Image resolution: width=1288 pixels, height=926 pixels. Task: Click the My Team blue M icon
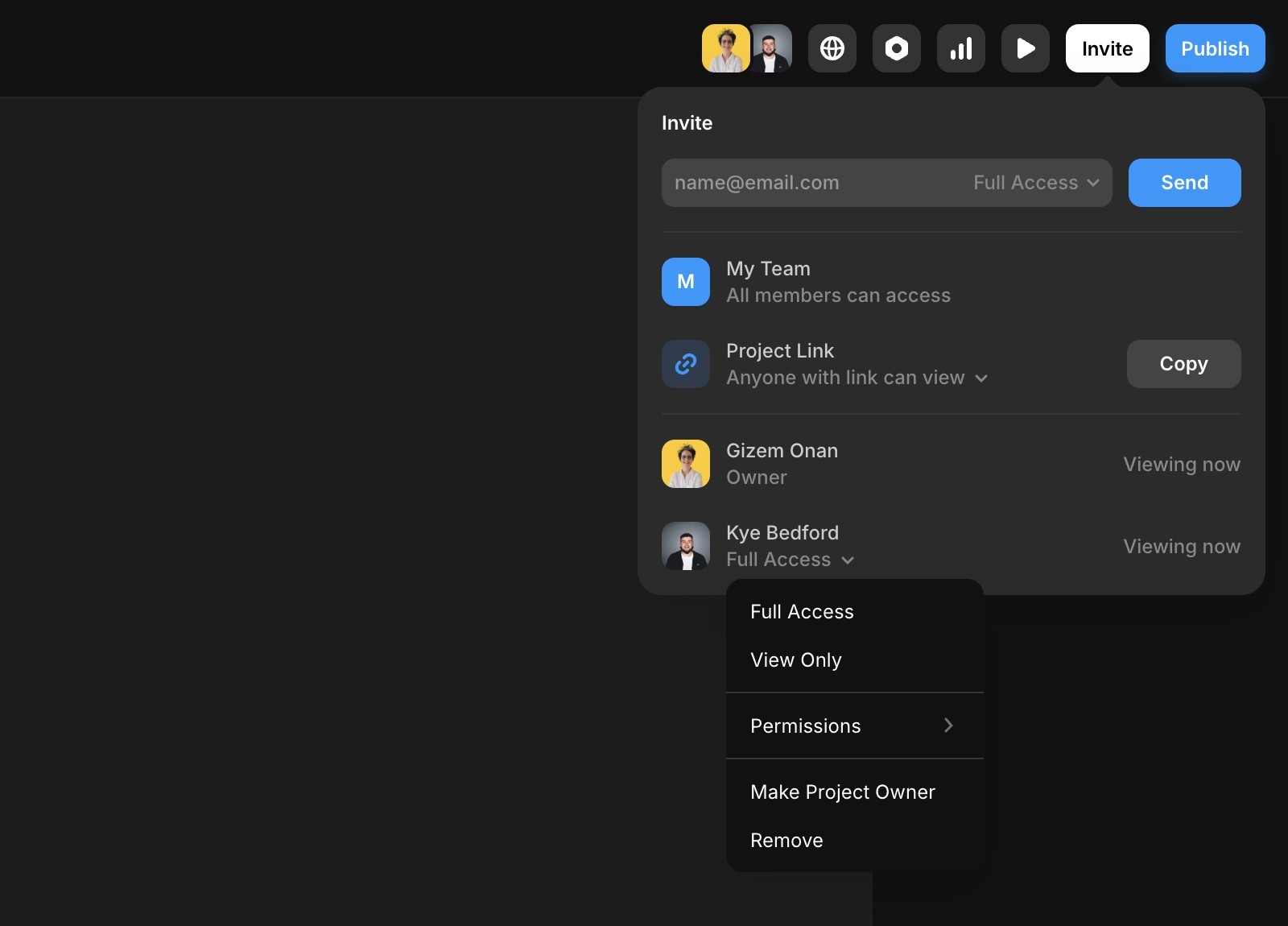pos(686,282)
